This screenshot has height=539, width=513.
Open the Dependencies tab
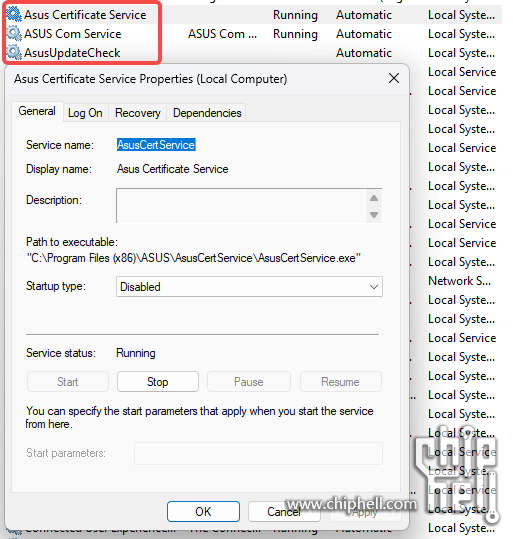coord(207,113)
